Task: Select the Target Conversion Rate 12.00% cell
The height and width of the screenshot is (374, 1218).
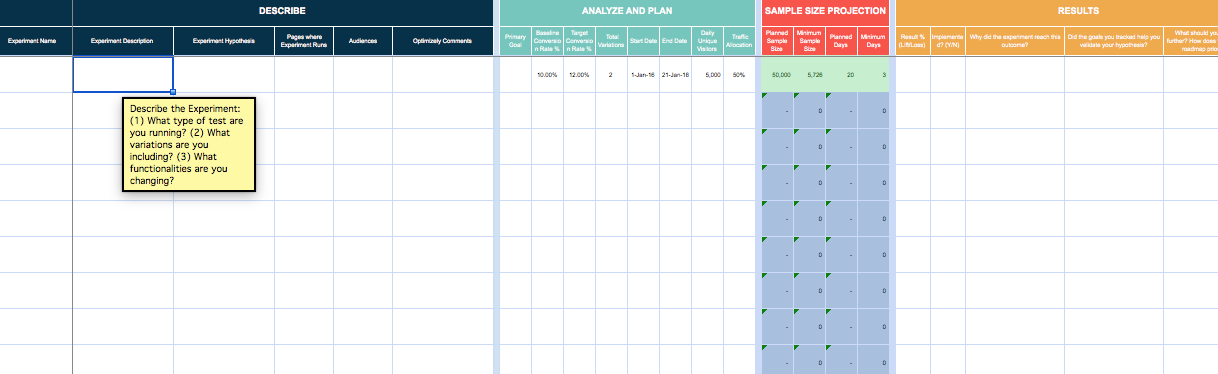Action: [579, 75]
